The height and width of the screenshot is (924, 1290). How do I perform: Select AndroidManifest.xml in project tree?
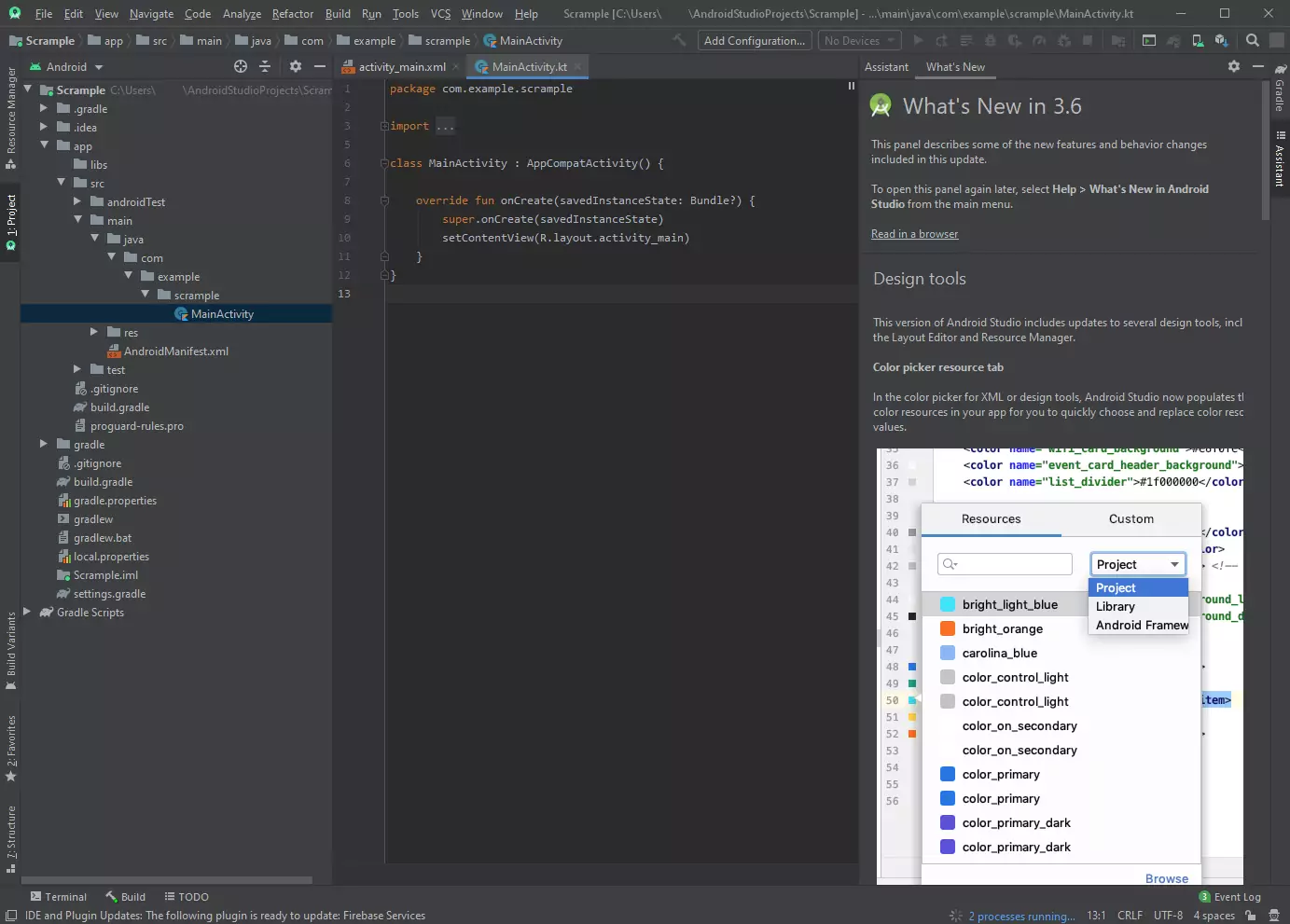175,352
